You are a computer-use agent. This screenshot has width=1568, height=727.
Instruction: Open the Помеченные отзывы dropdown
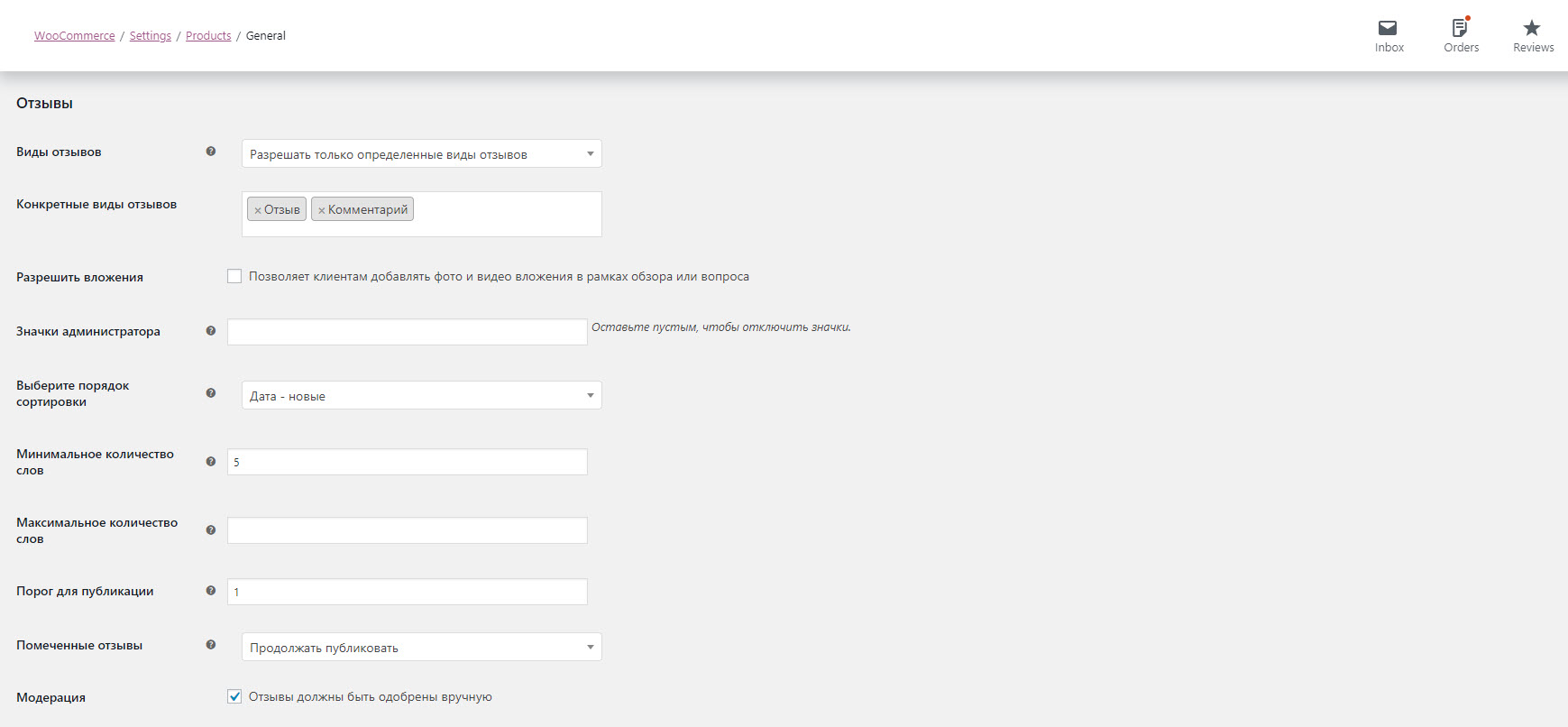tap(422, 647)
